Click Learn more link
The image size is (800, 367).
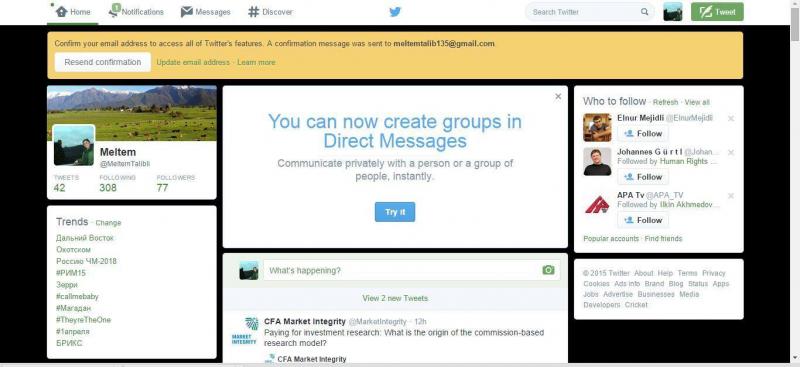tap(256, 62)
